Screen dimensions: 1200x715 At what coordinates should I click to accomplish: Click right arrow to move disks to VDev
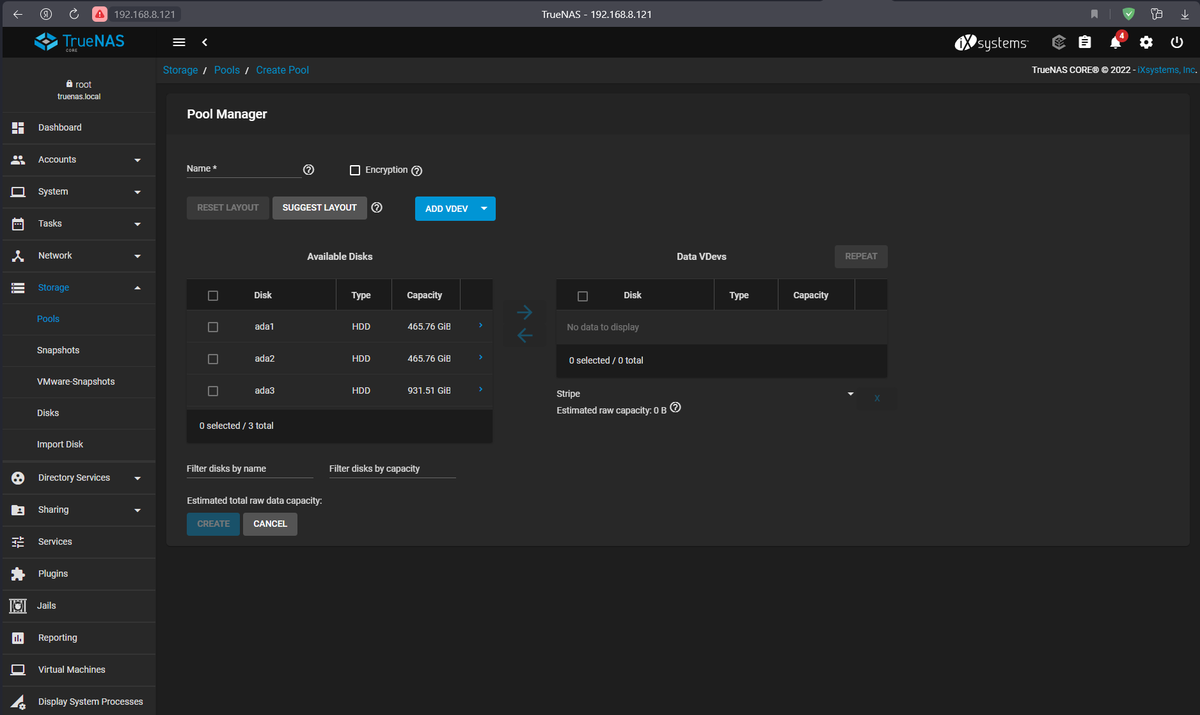[524, 312]
